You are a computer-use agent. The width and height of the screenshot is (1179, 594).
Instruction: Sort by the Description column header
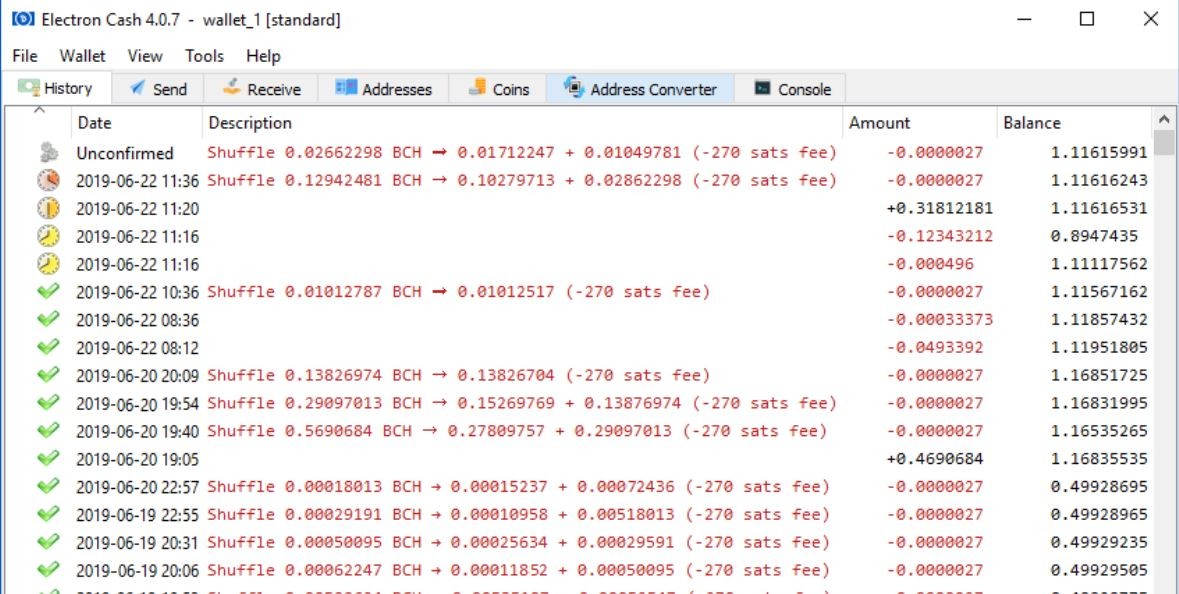coord(522,123)
